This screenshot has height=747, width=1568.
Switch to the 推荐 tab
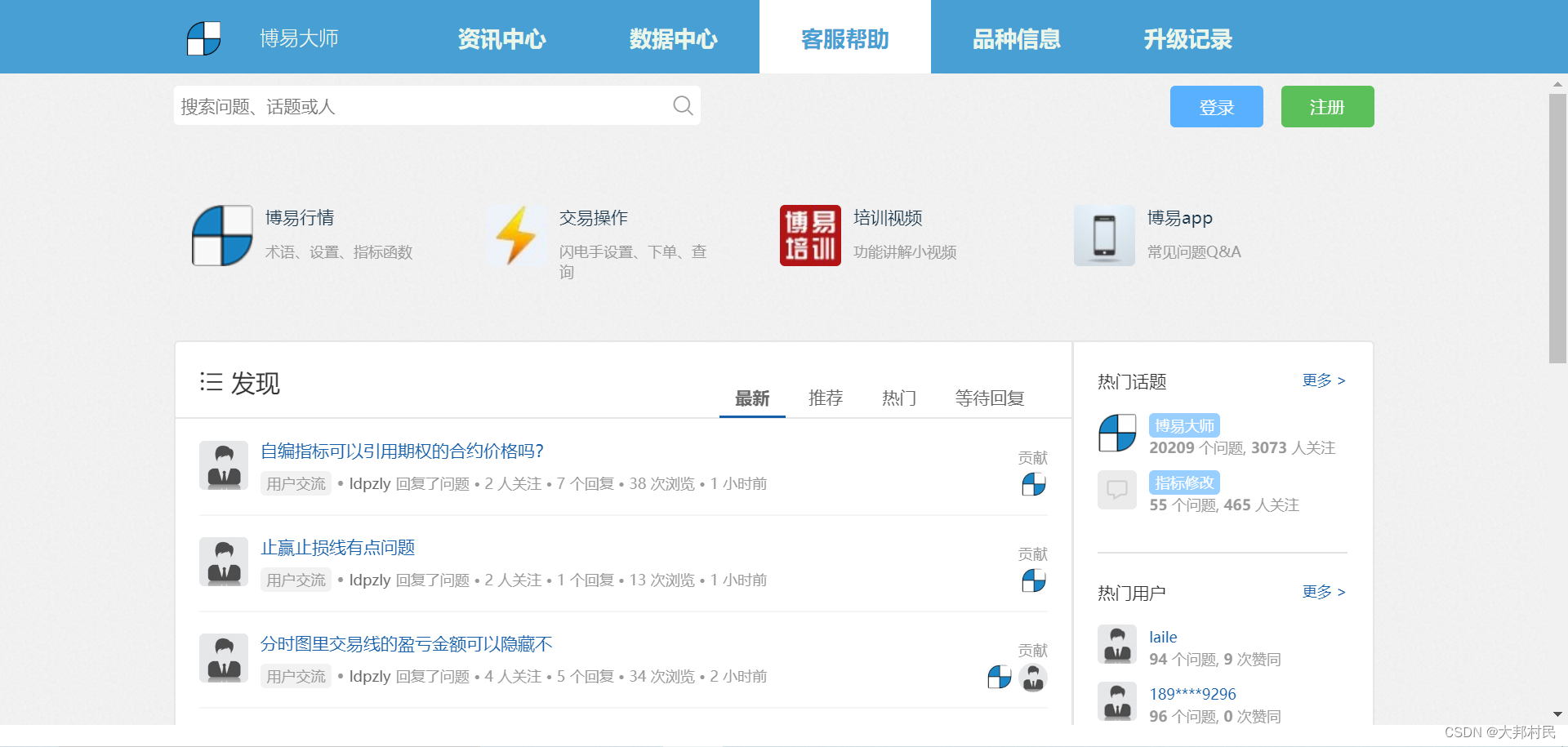(826, 398)
